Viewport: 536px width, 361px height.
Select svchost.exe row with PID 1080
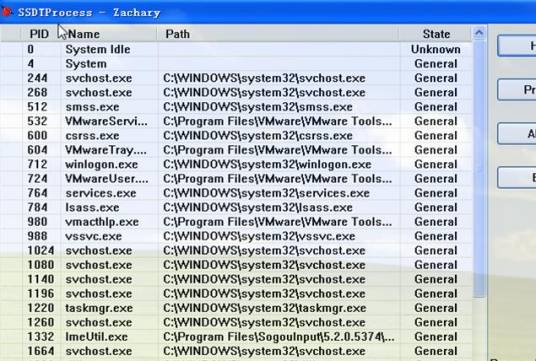point(236,265)
